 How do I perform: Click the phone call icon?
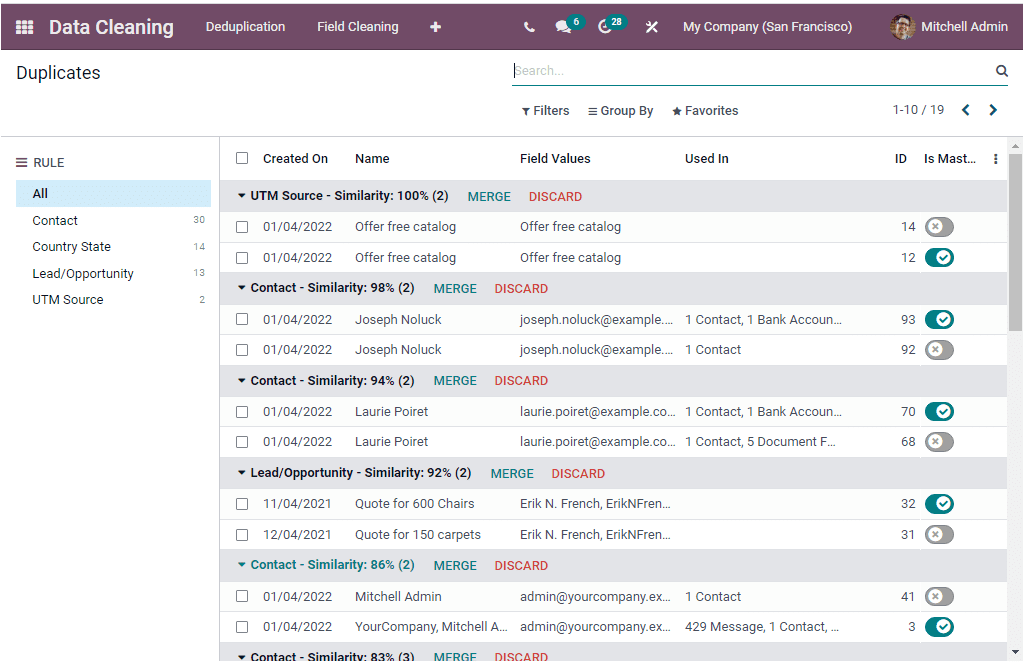point(529,27)
